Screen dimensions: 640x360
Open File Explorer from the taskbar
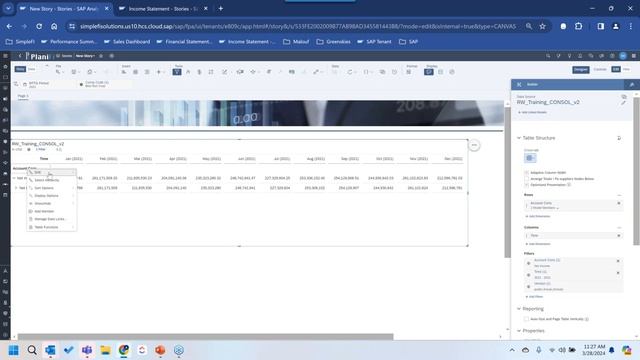pyautogui.click(x=105, y=350)
